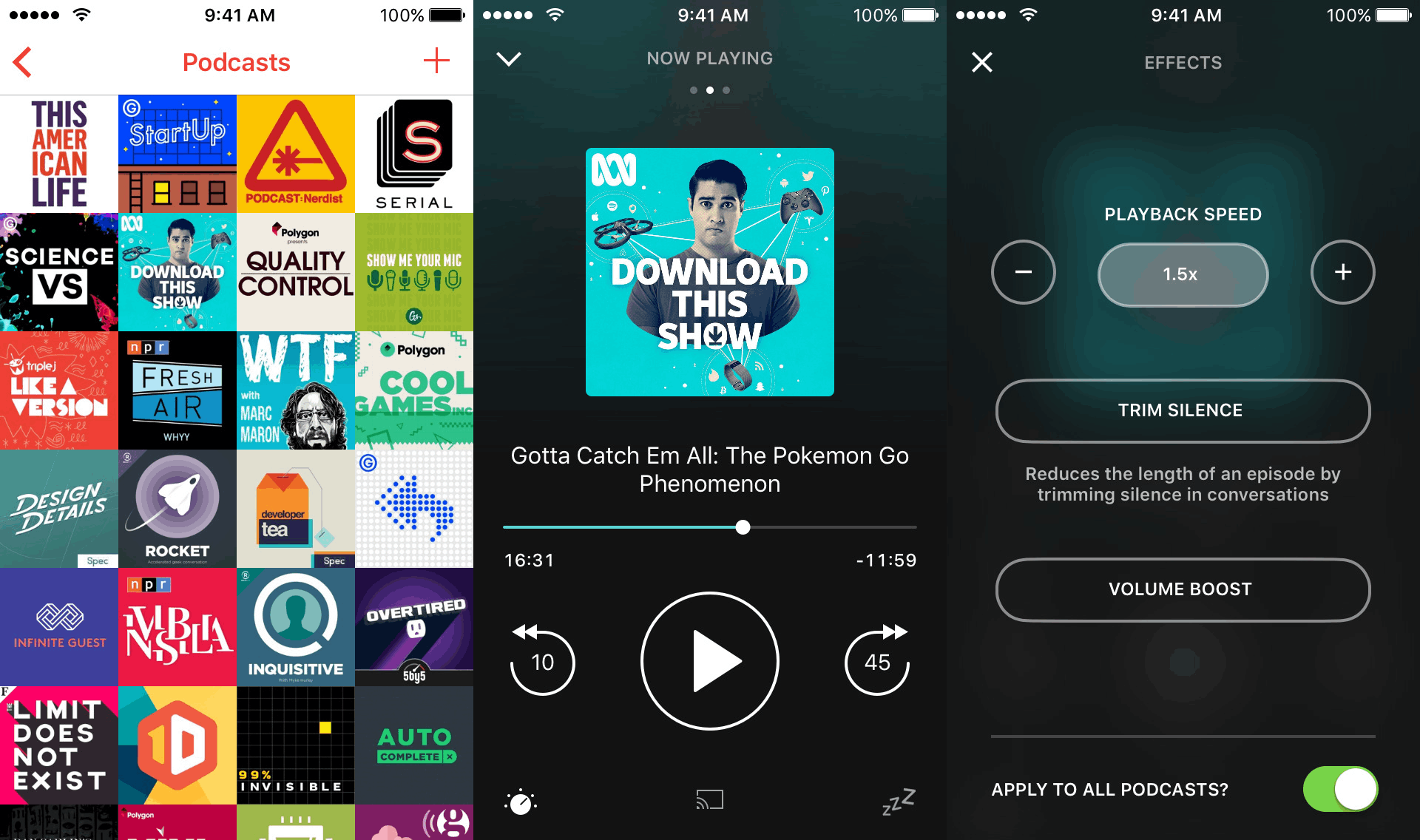Drag the episode progress slider

(x=742, y=526)
